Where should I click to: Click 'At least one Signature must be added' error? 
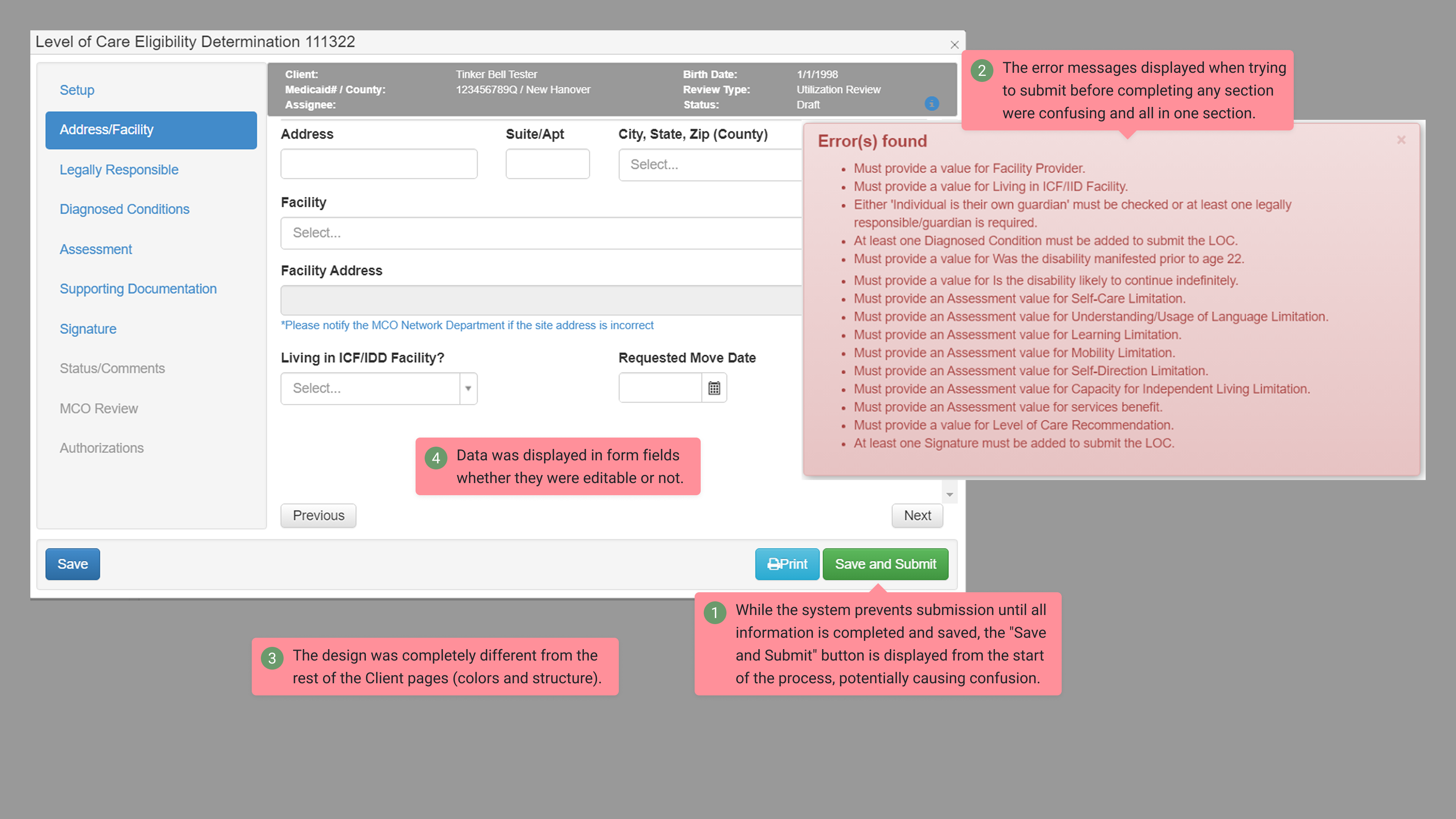point(1014,443)
